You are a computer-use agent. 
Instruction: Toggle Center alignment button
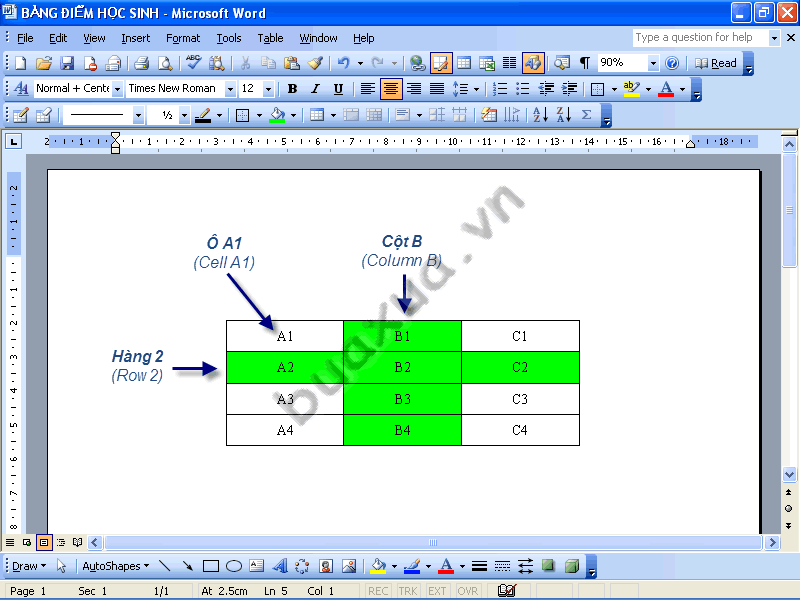[x=390, y=89]
